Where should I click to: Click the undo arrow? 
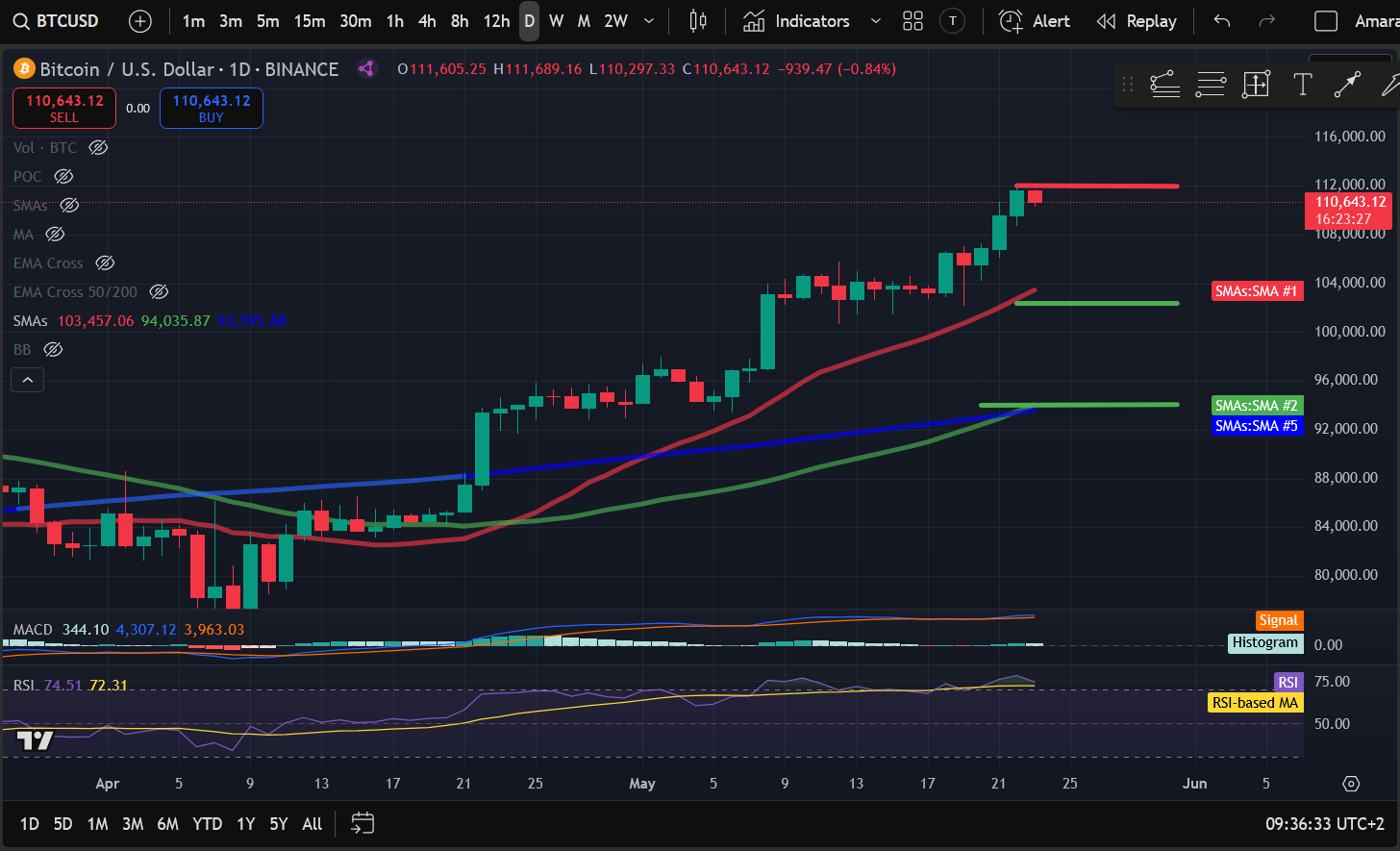[1222, 21]
